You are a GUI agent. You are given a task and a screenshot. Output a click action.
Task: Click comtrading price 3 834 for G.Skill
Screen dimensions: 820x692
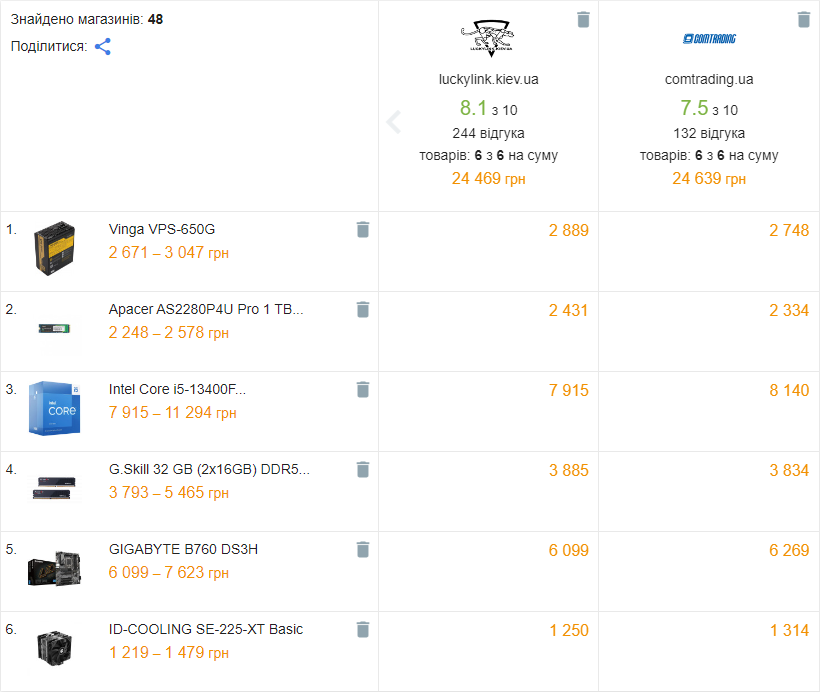pos(789,471)
